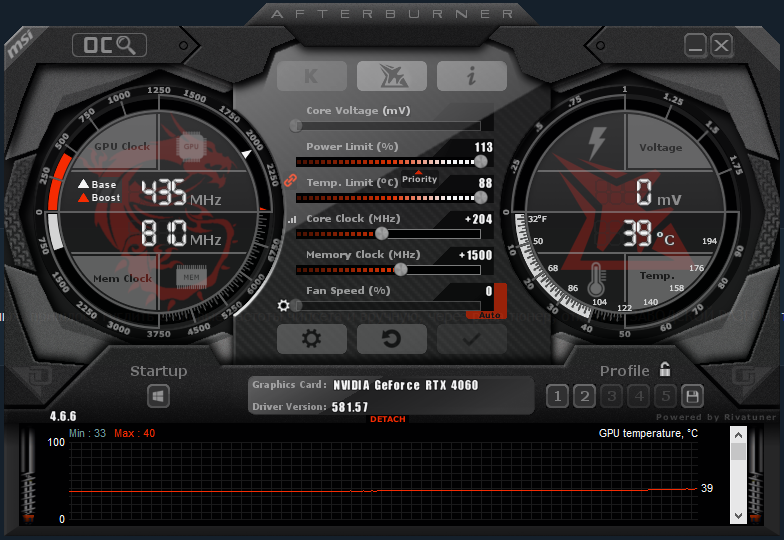Select profile slot 4

coord(638,396)
